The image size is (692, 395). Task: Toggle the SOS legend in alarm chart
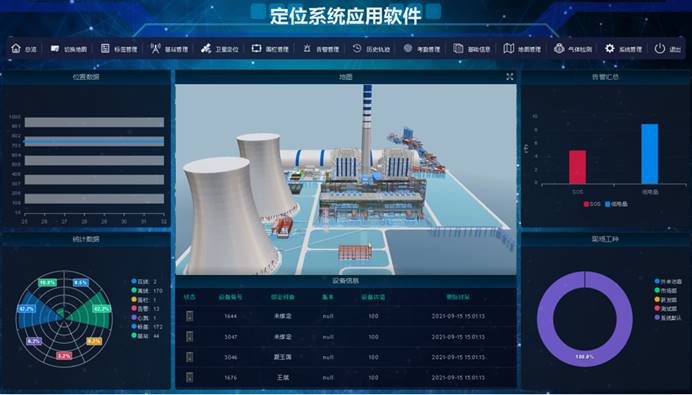592,204
